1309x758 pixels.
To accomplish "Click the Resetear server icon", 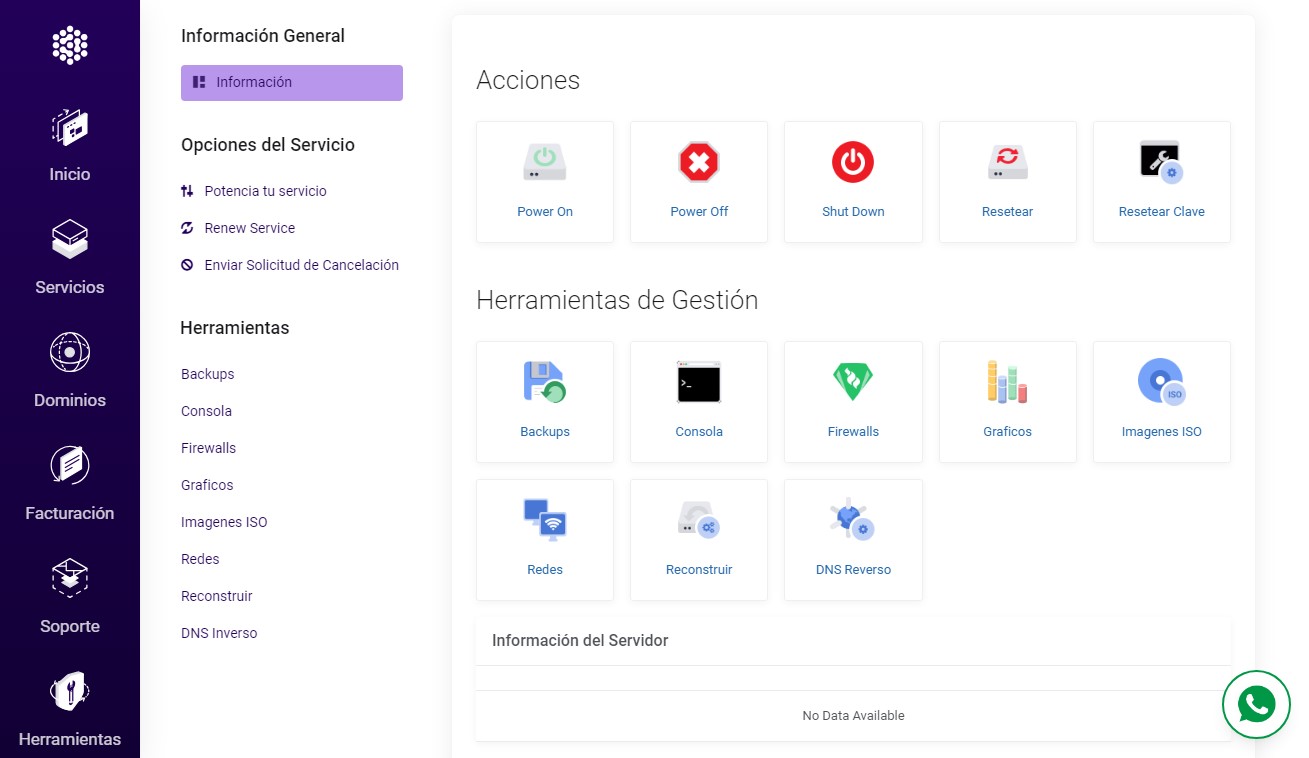I will tap(1007, 162).
